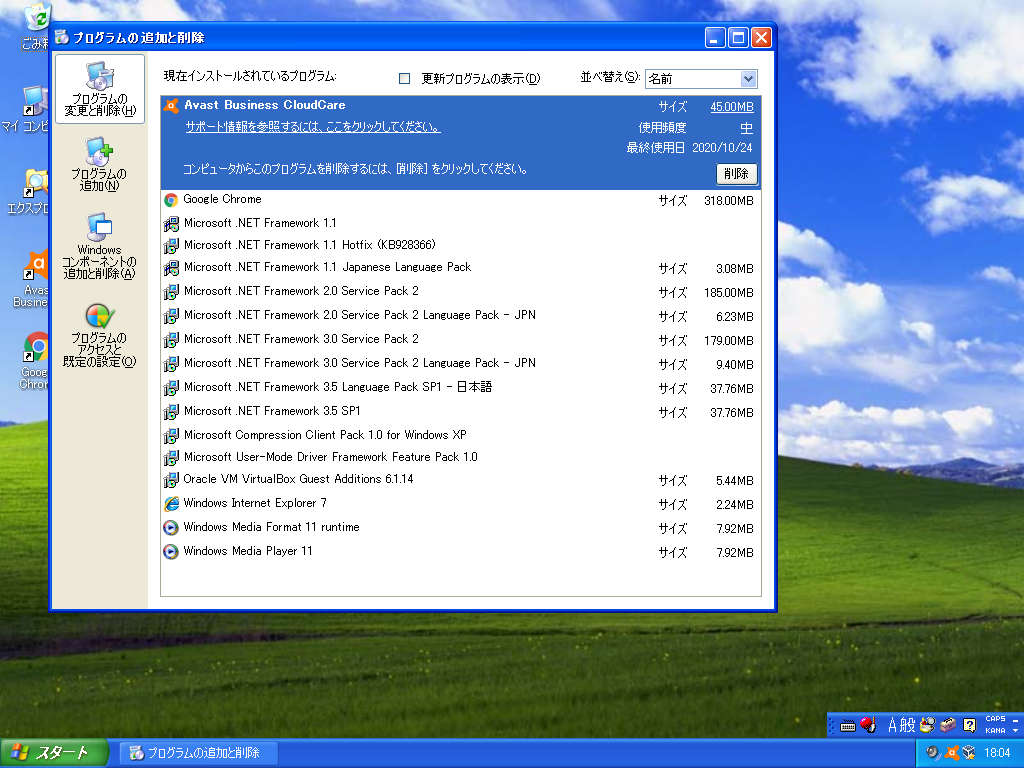
Task: Click the 18:04 clock in the system tray
Action: point(997,753)
